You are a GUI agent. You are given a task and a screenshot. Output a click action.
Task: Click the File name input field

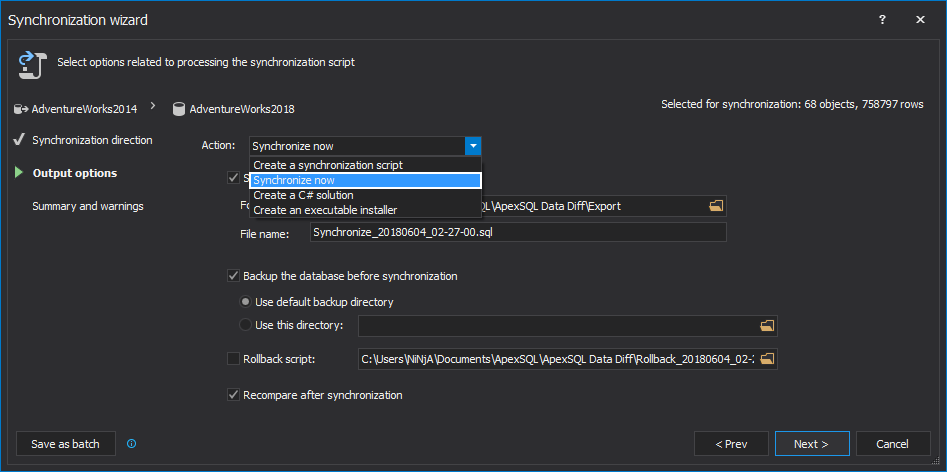tap(517, 232)
